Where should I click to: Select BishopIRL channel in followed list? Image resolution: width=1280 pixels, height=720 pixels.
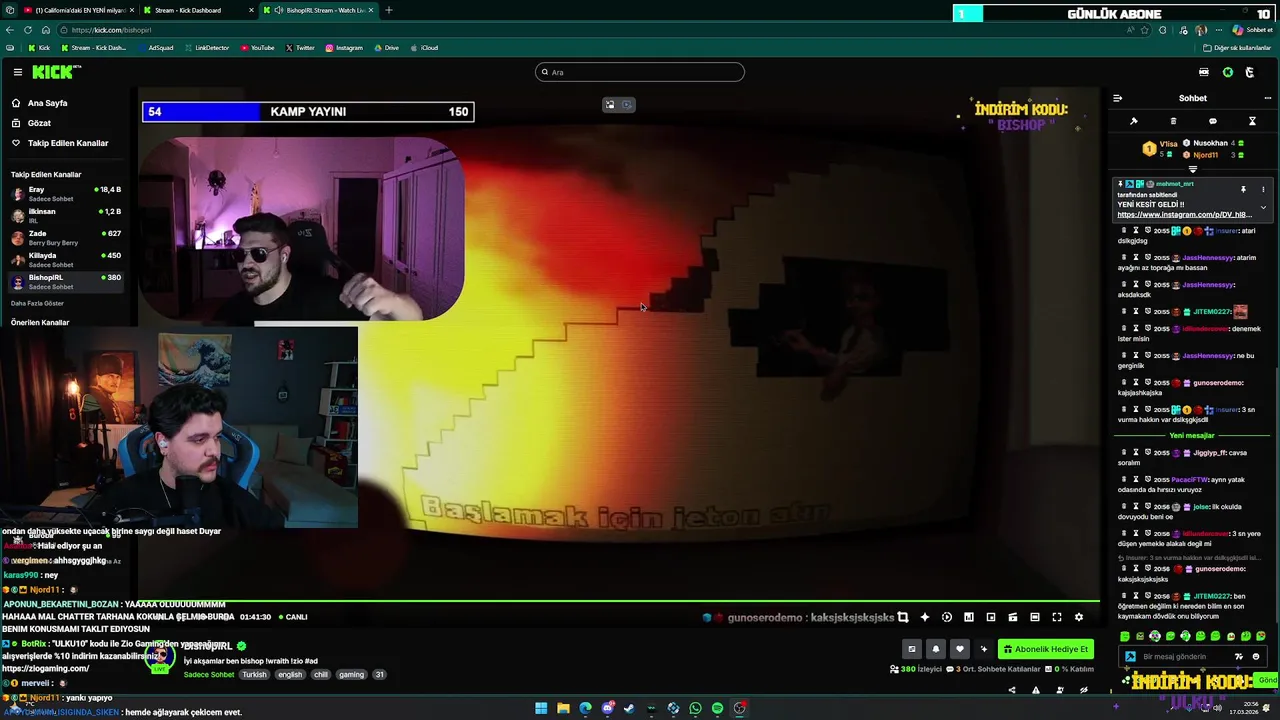coord(64,281)
